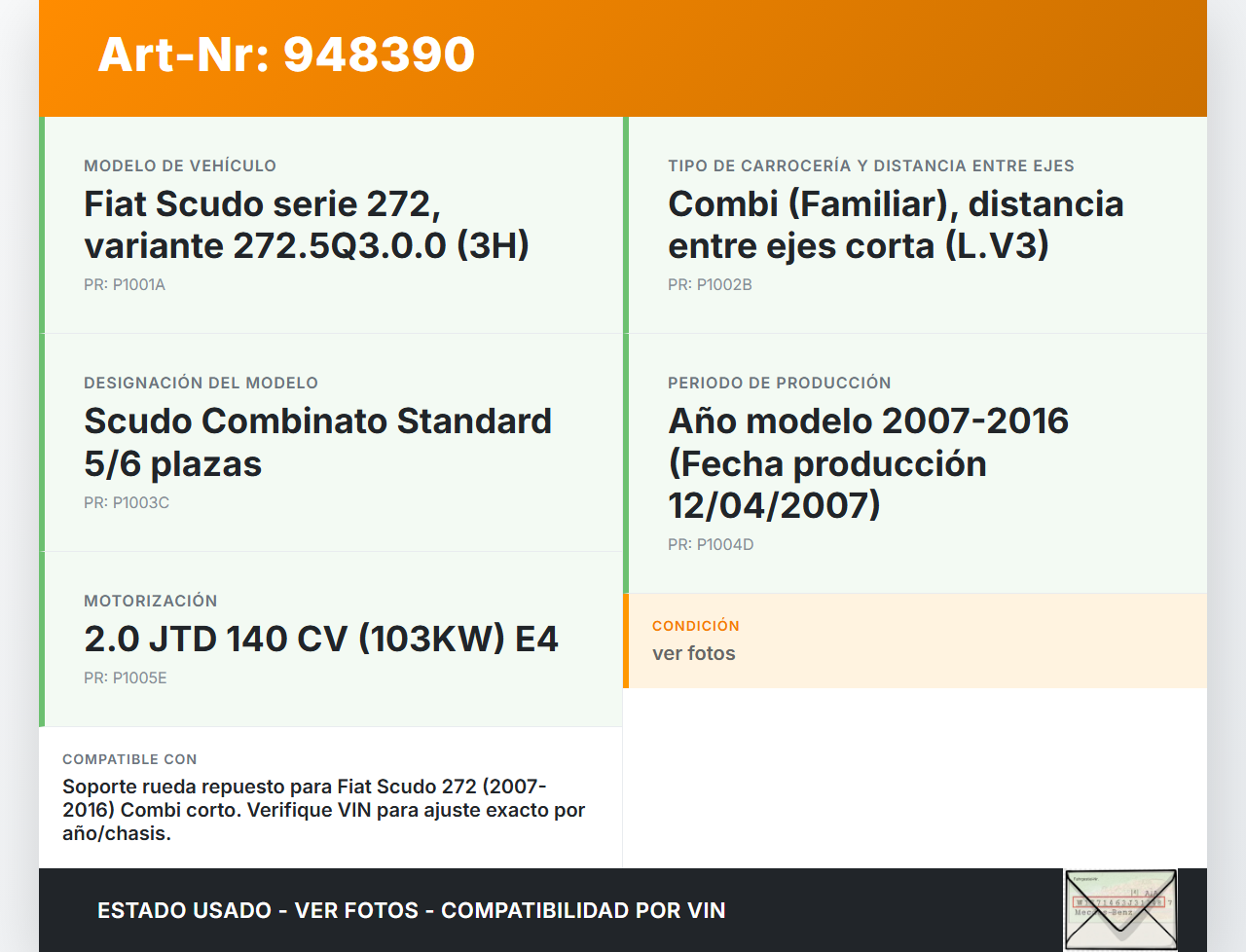
Task: Open the VIN plate thumbnail in footer
Action: pos(1120,909)
